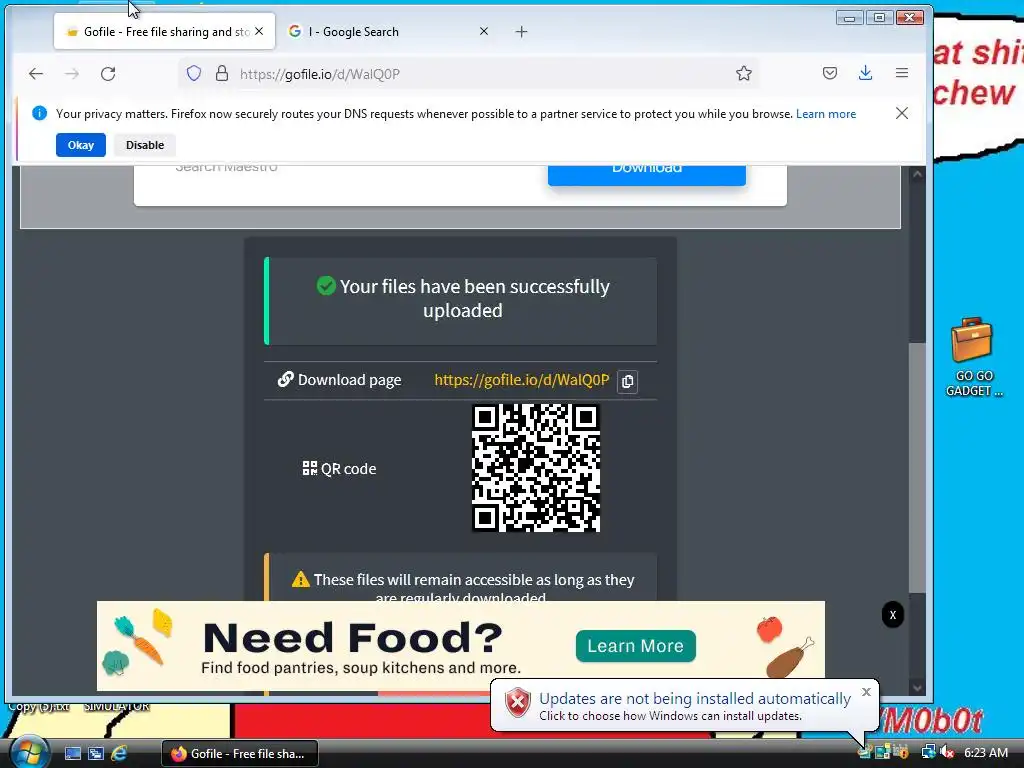Close the Gofile tab
This screenshot has height=768, width=1024.
[x=259, y=31]
